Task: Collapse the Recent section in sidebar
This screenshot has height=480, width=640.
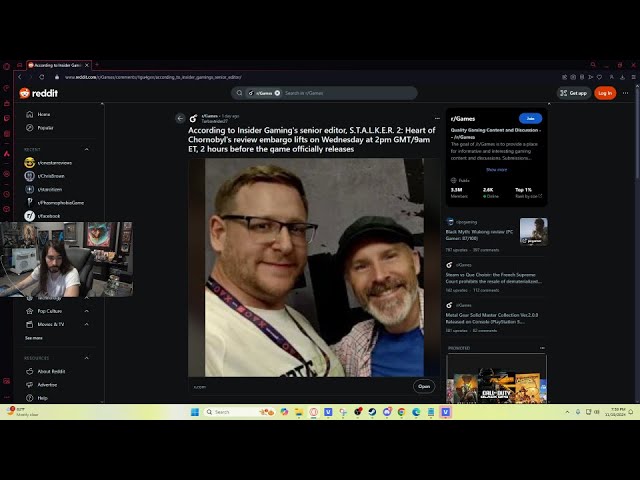Action: [87, 149]
